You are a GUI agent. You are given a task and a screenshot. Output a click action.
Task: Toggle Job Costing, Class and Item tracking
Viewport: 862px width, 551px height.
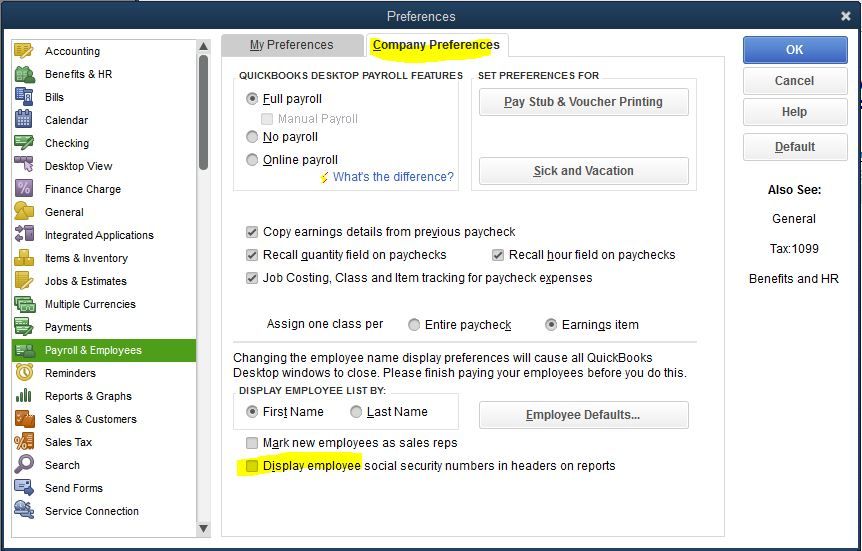252,278
